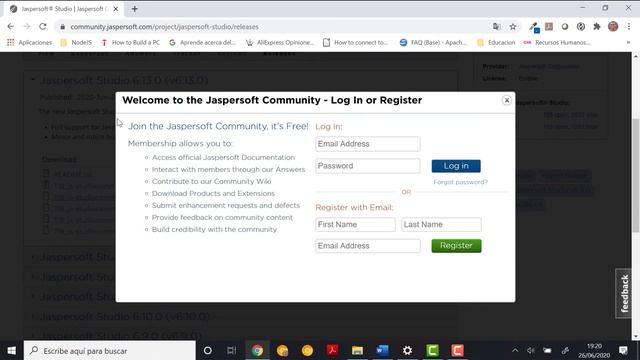Open the How to connect to bookmark
The image size is (640, 360).
(356, 42)
